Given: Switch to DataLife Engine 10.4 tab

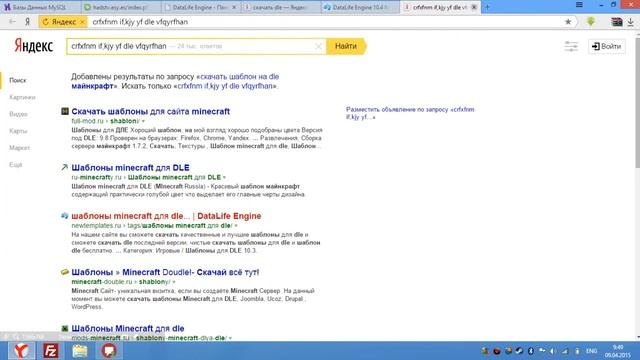Looking at the screenshot, I should [360, 7].
